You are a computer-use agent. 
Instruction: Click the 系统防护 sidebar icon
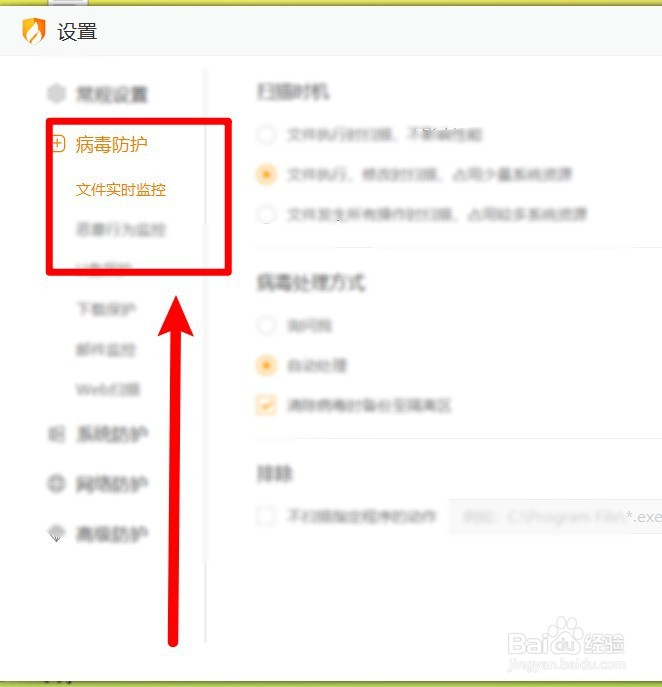[56, 434]
